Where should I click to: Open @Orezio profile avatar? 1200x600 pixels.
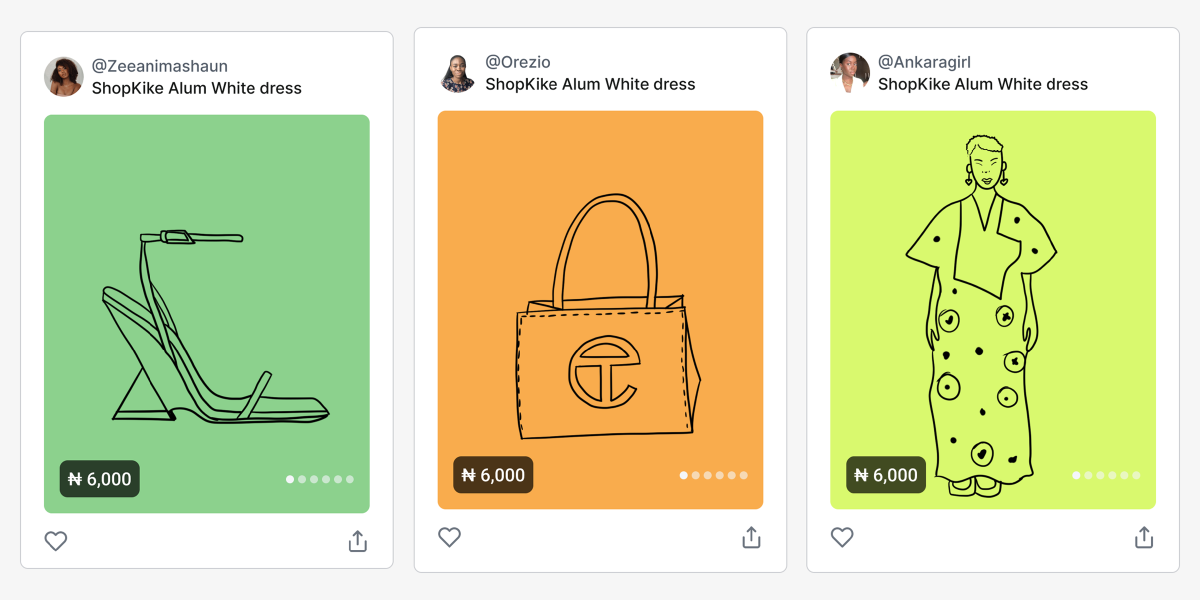458,73
